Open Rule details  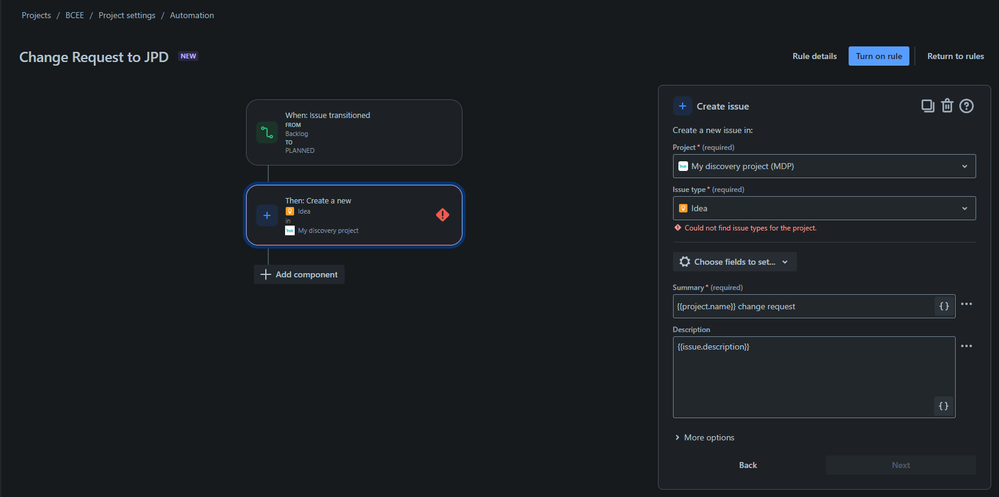[x=814, y=56]
